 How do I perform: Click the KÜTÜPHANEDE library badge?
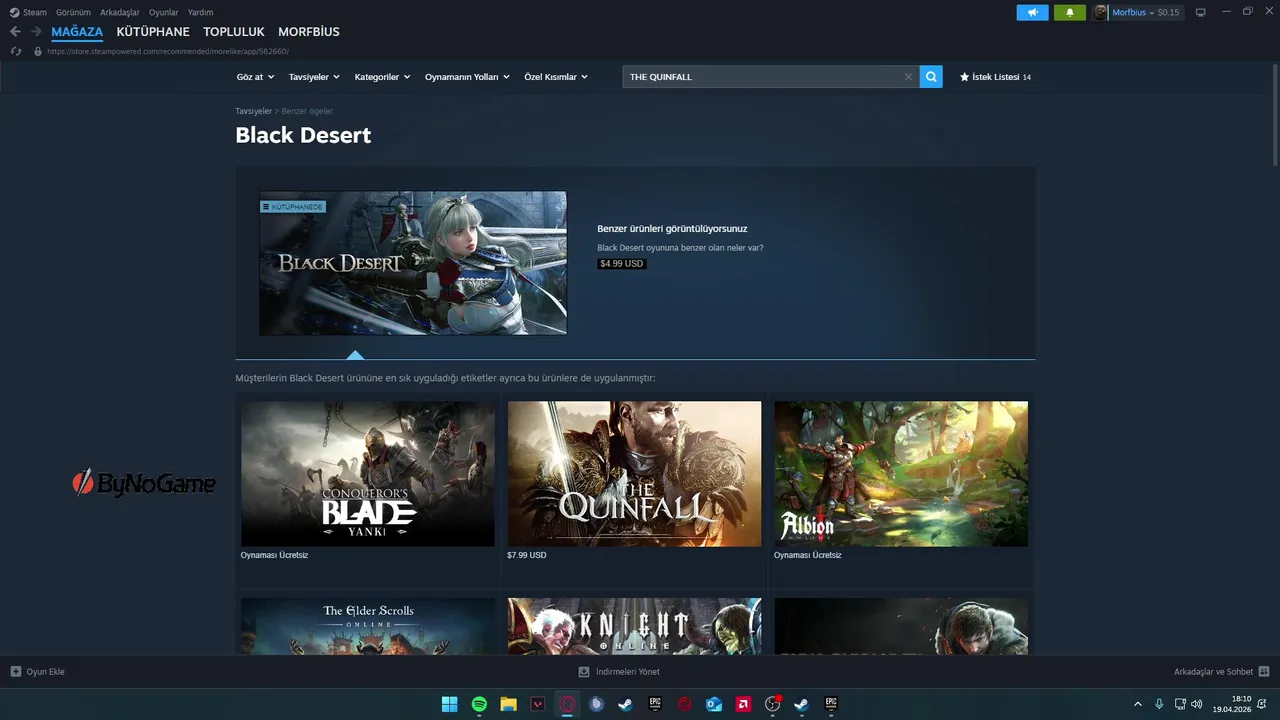tap(293, 207)
